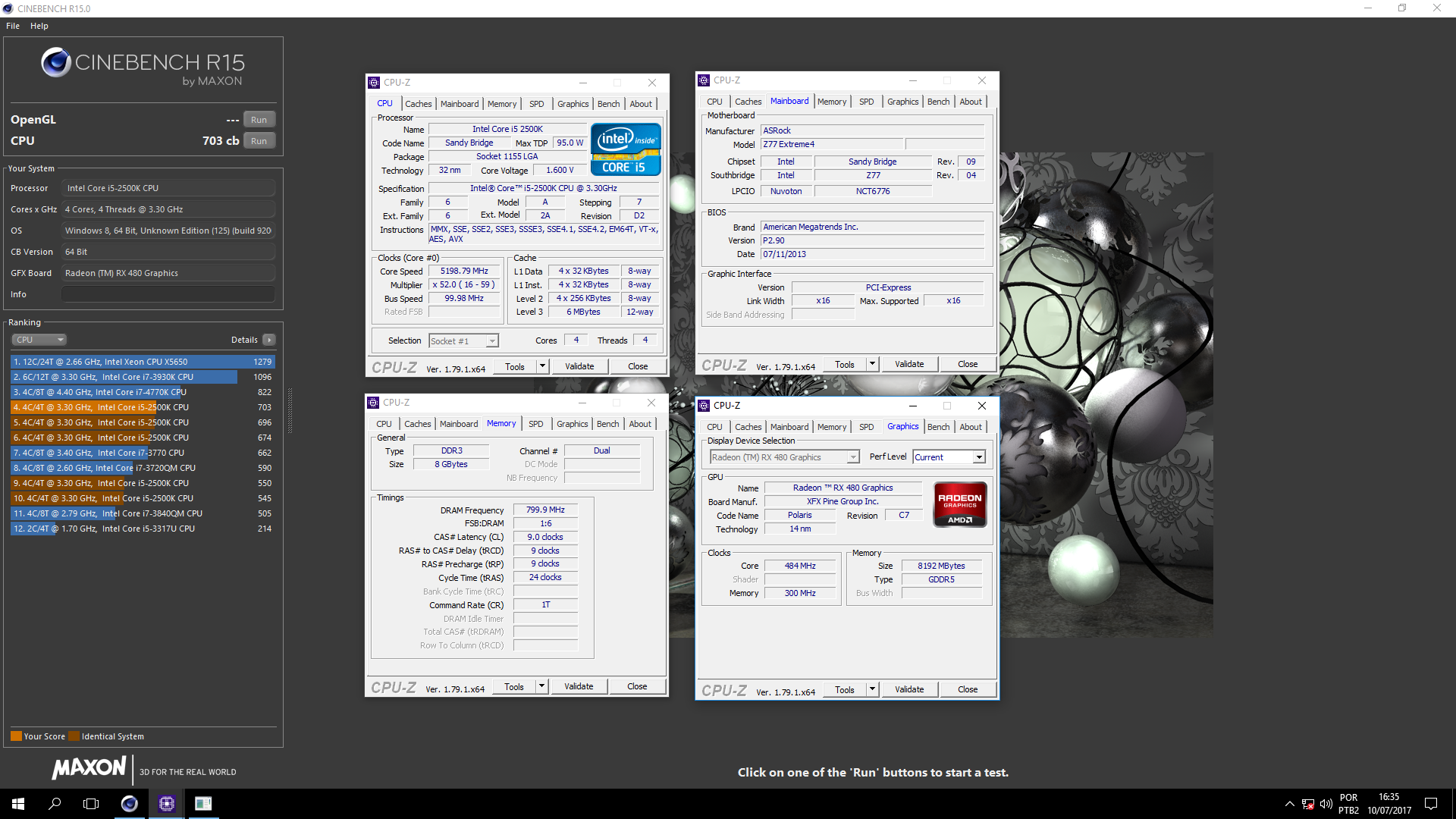Click Close button in Memory window
Image resolution: width=1456 pixels, height=819 pixels.
637,686
